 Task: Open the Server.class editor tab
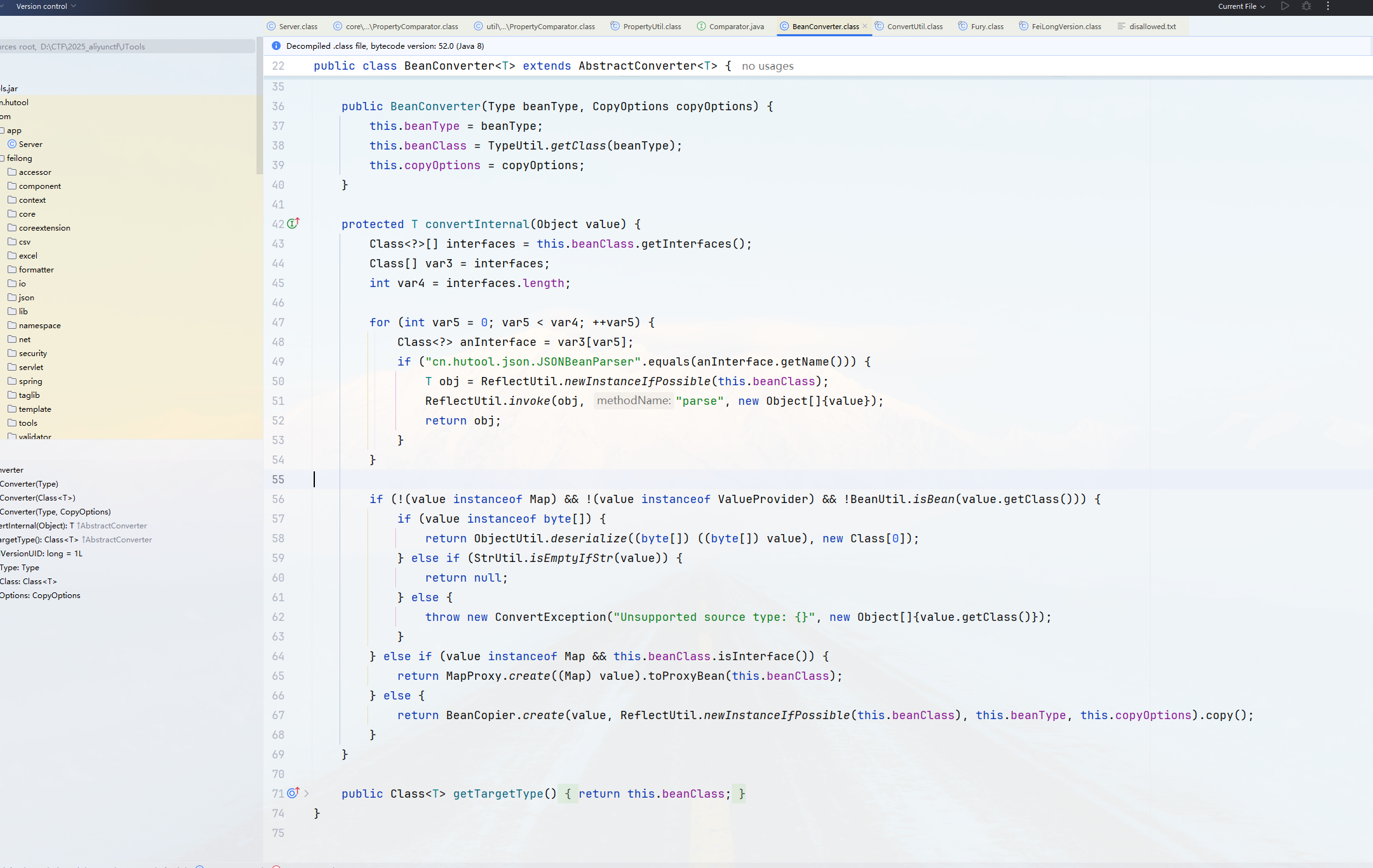[x=292, y=26]
